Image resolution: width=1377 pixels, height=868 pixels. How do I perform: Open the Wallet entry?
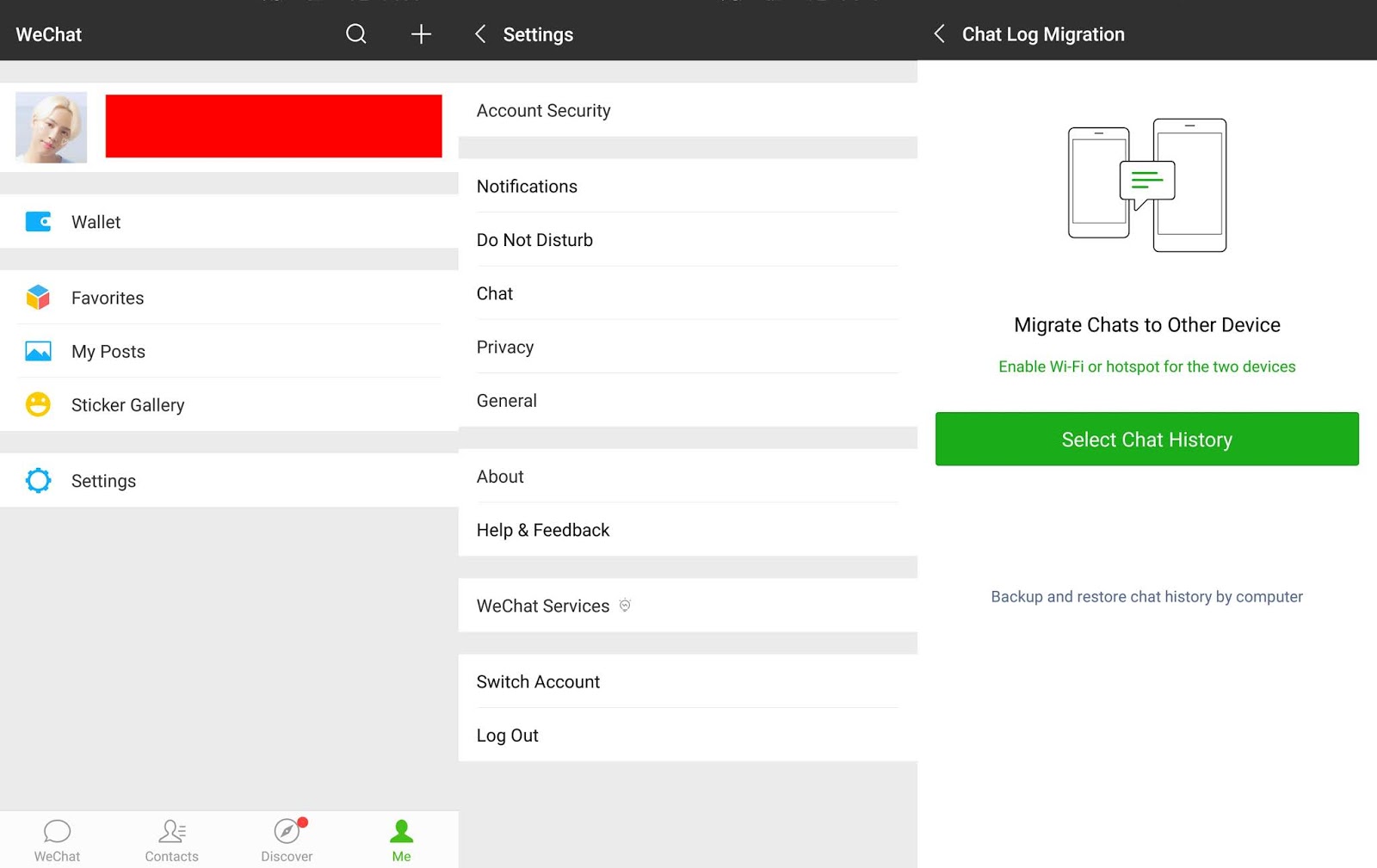click(229, 222)
